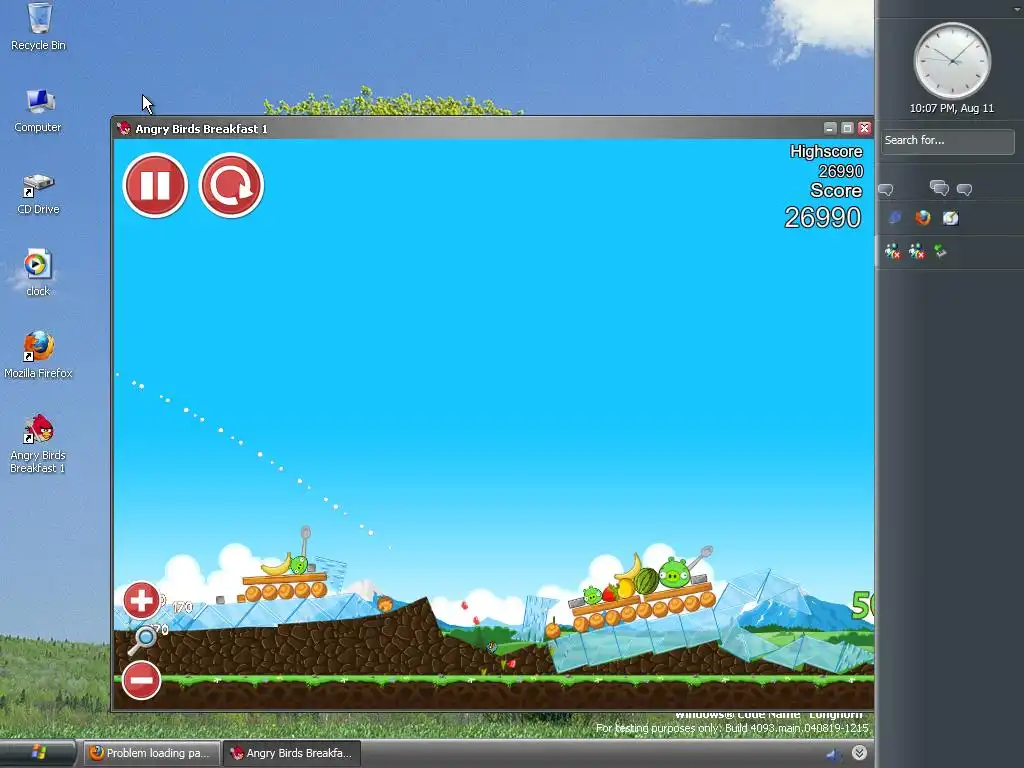The height and width of the screenshot is (768, 1024).
Task: Click the sidebar collapse arrow at top right
Action: click(1017, 9)
